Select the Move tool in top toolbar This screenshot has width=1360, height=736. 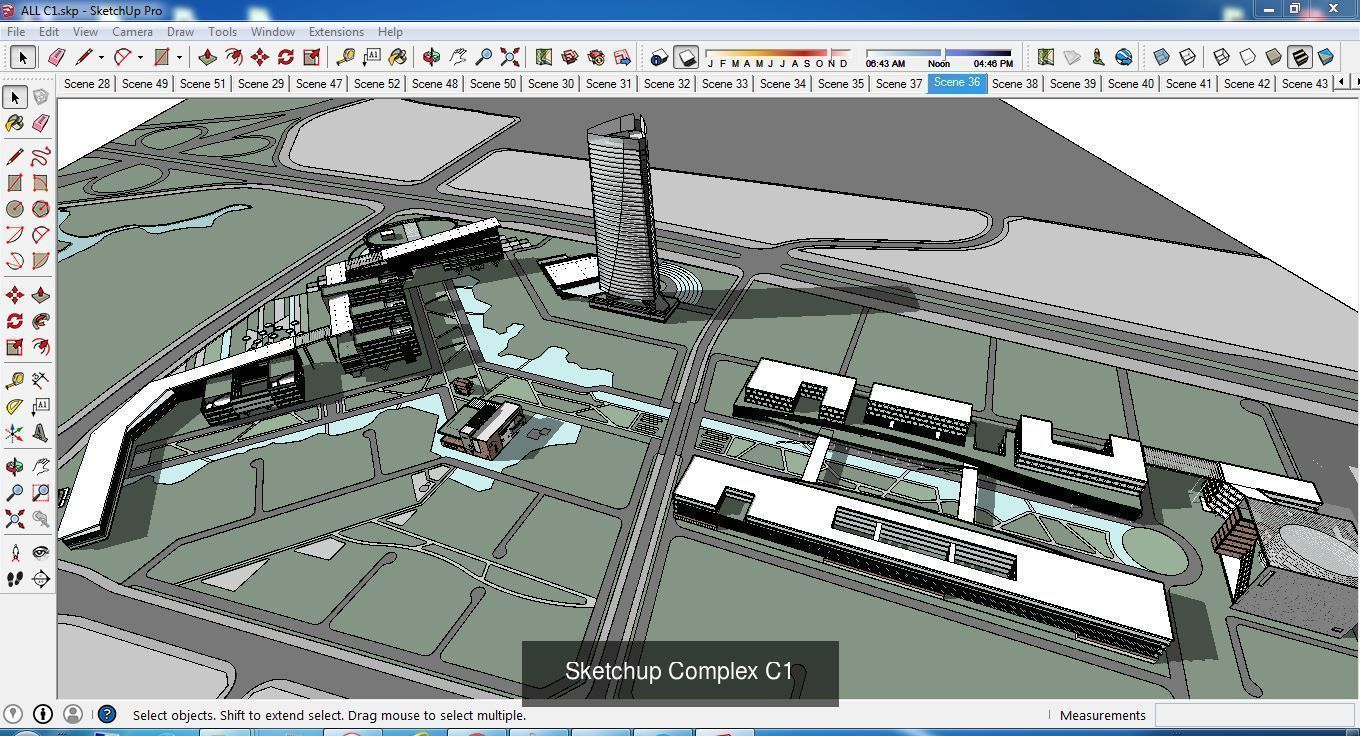click(x=260, y=57)
